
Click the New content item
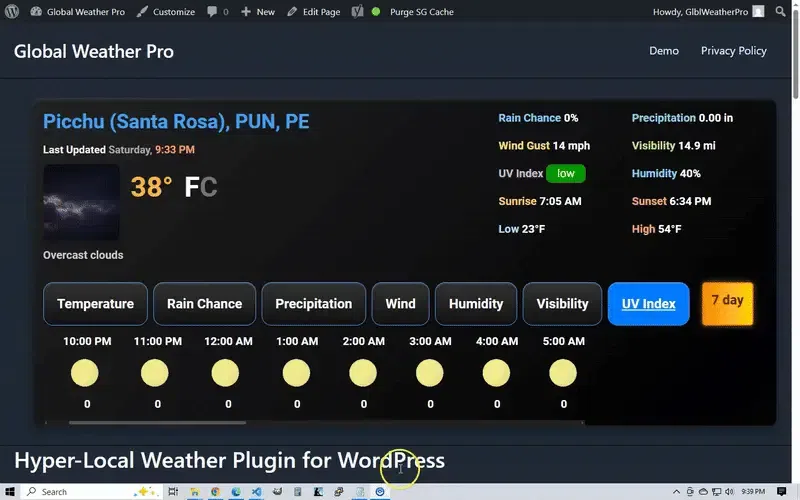(258, 12)
